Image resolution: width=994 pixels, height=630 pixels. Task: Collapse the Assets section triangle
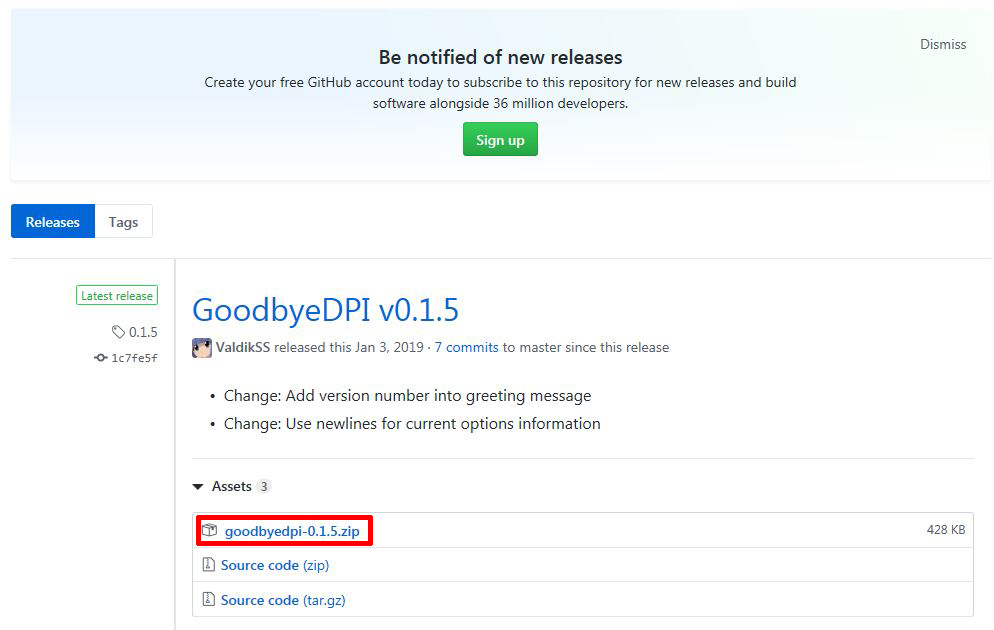(x=198, y=487)
